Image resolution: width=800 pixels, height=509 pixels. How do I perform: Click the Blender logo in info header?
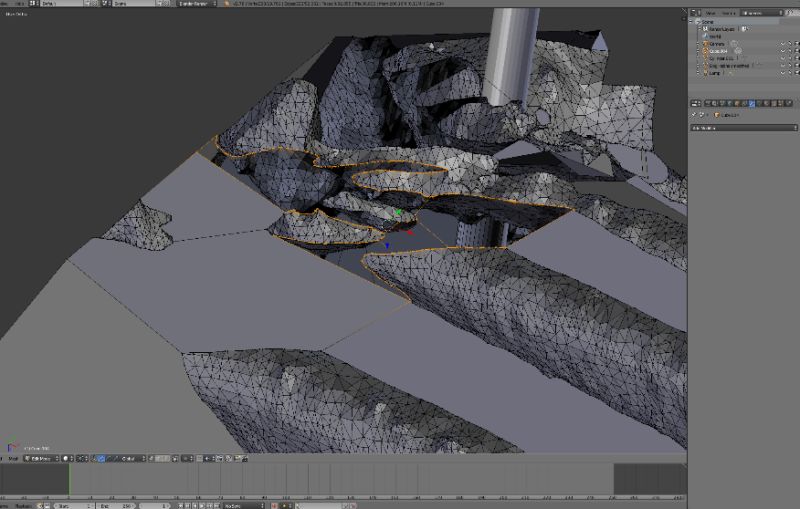click(227, 3)
